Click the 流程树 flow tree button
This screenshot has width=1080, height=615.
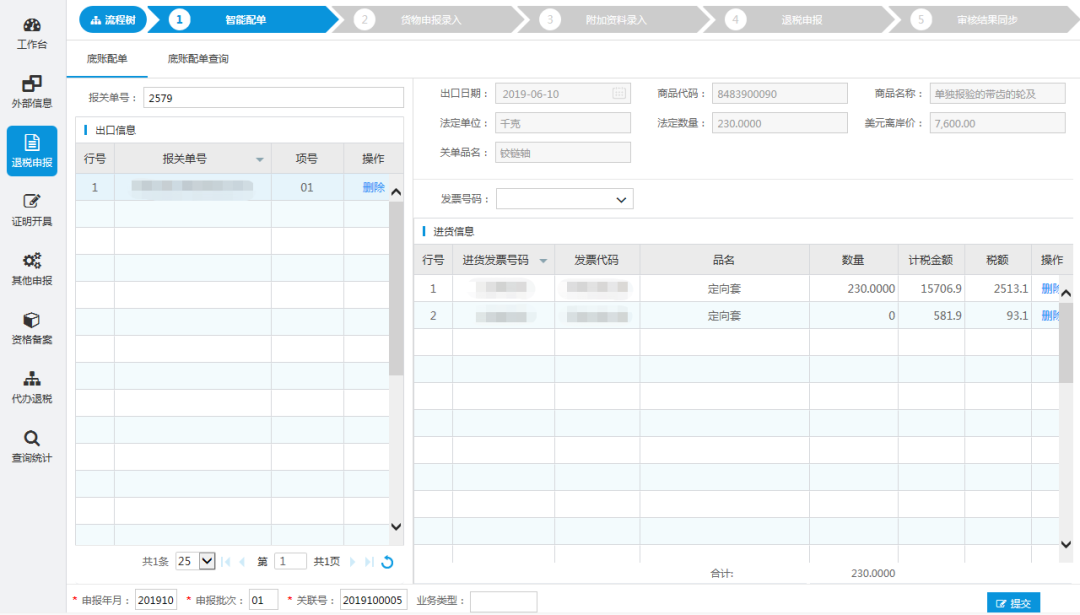tap(113, 20)
